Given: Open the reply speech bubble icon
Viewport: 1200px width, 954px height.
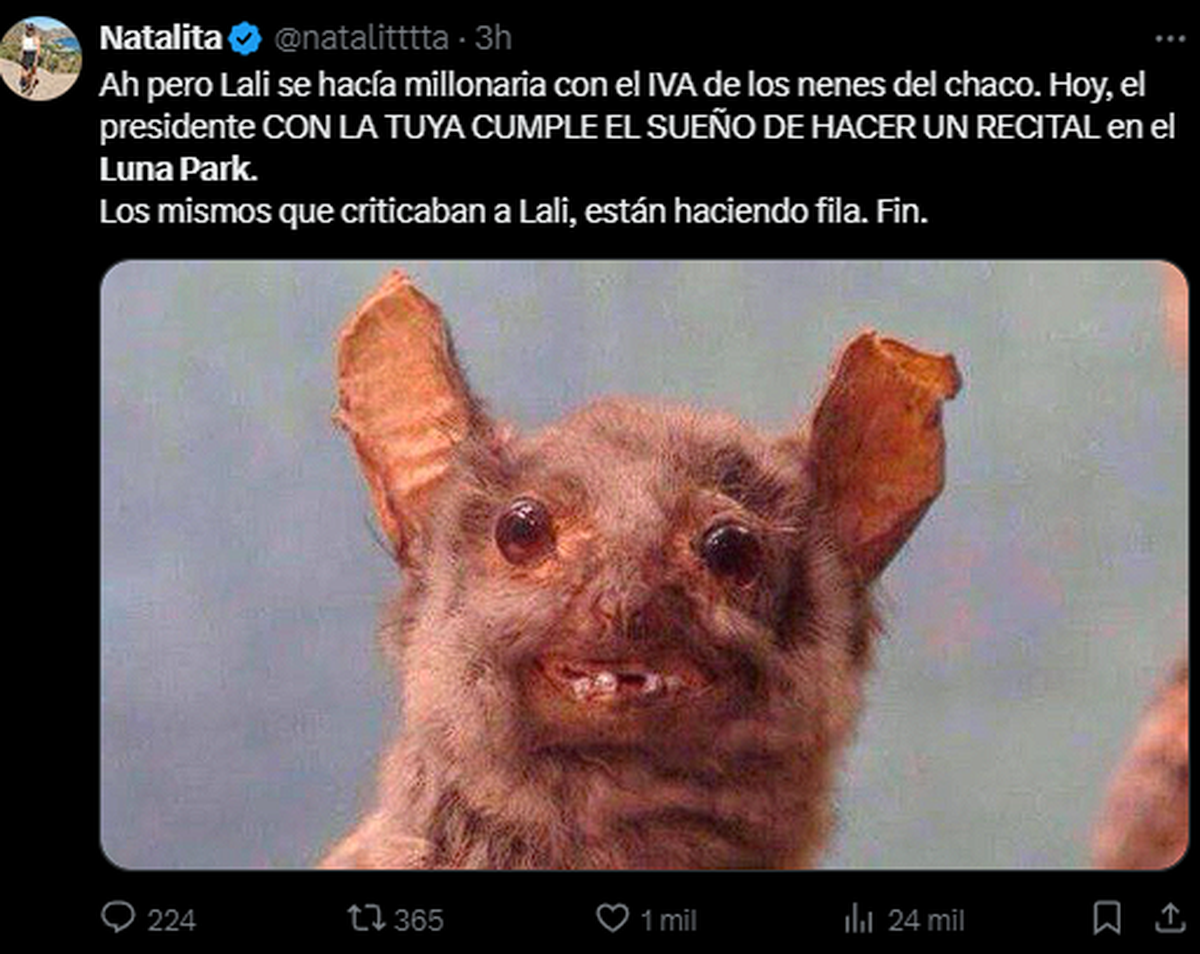Looking at the screenshot, I should coord(117,917).
